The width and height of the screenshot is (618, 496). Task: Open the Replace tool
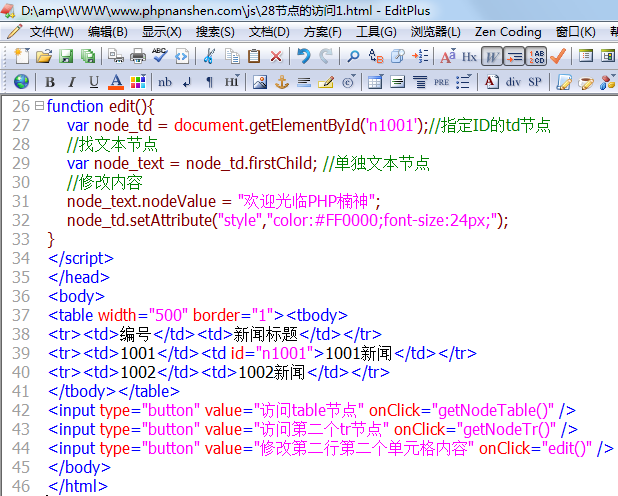point(376,56)
